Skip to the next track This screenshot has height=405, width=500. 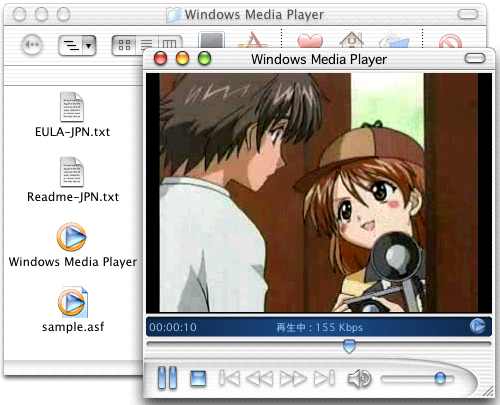click(x=324, y=378)
